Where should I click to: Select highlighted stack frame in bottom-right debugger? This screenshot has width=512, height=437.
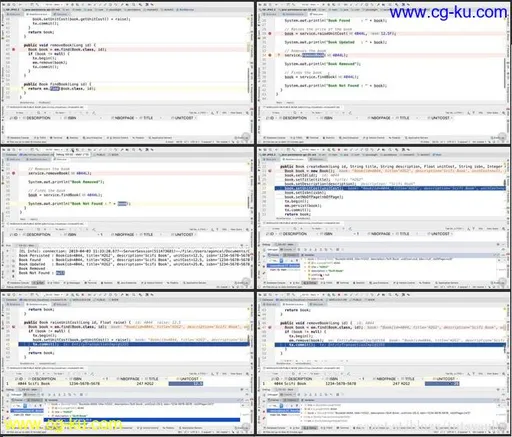(283, 411)
